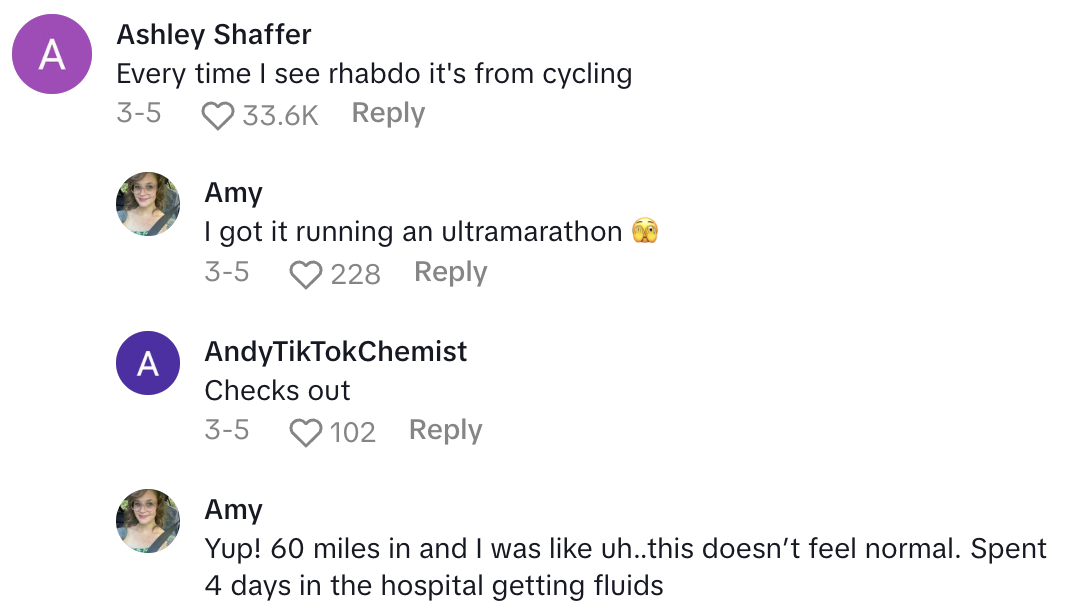Click the 3-5 date under Ashley's comment
Screen dimensions: 1078x610
139,114
